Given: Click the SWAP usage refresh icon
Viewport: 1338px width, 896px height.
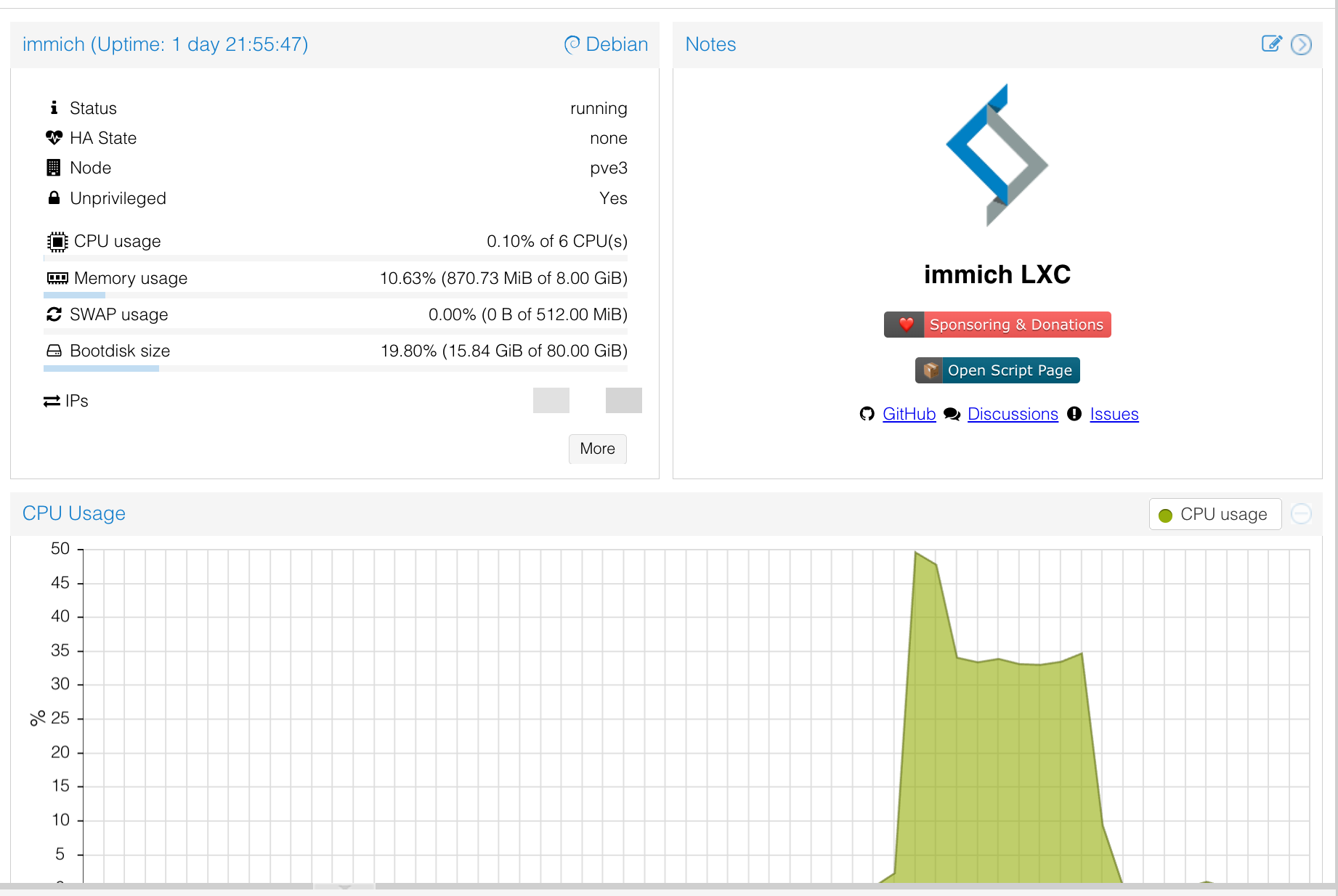Looking at the screenshot, I should [54, 314].
